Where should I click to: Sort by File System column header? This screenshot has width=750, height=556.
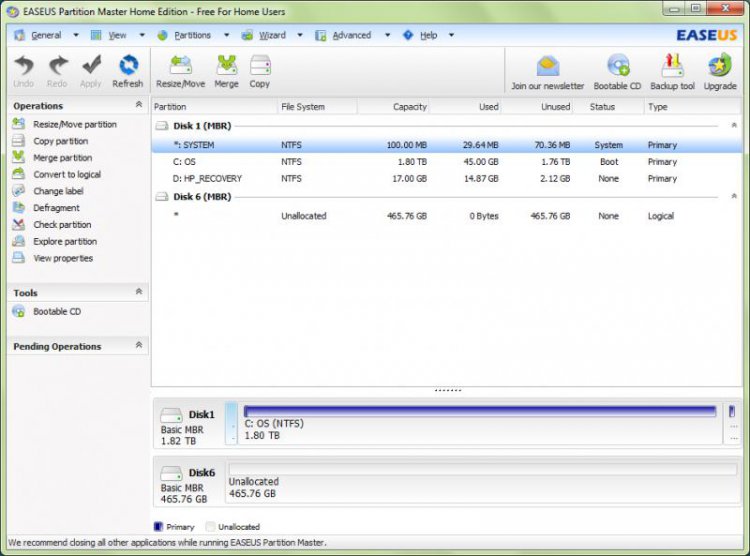317,107
